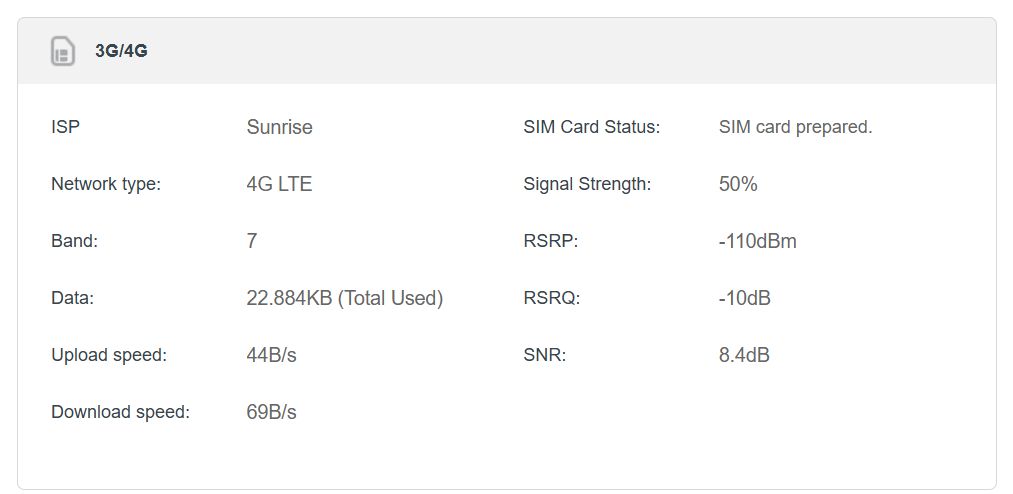Select the 4G LTE value
This screenshot has height=494, width=1013.
coord(279,184)
